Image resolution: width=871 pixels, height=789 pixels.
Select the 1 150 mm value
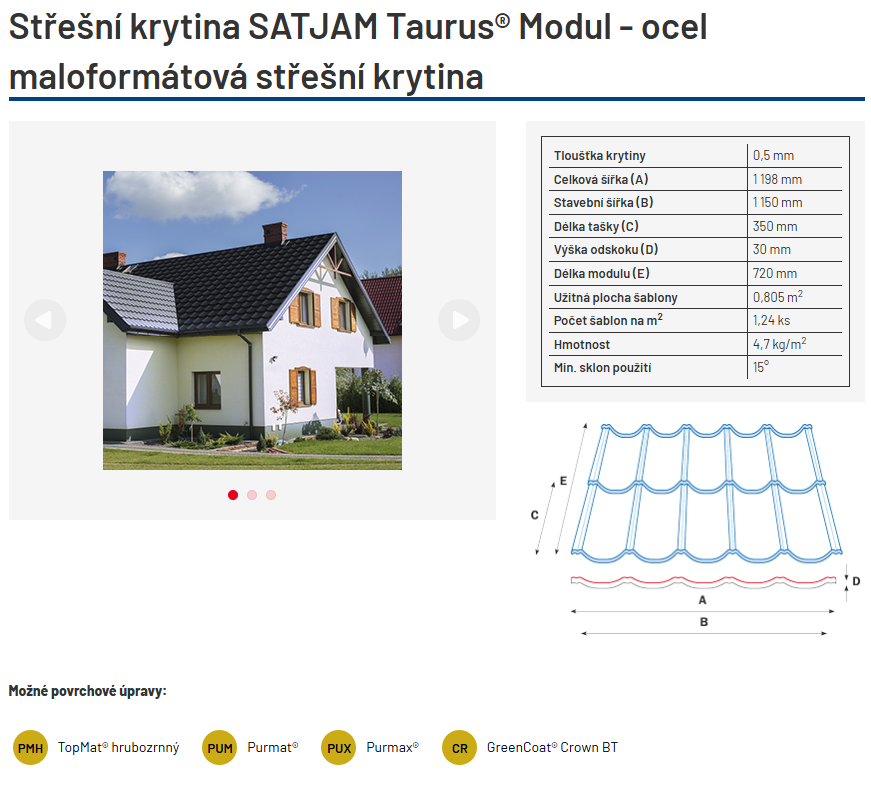coord(777,203)
